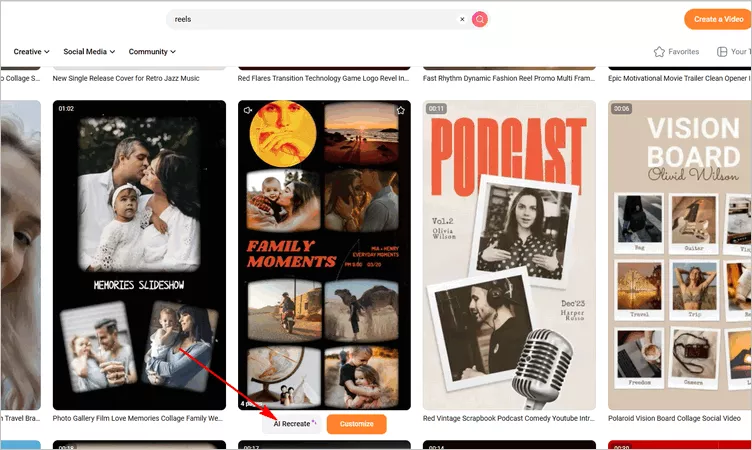Expand the Community dropdown menu

click(x=152, y=51)
